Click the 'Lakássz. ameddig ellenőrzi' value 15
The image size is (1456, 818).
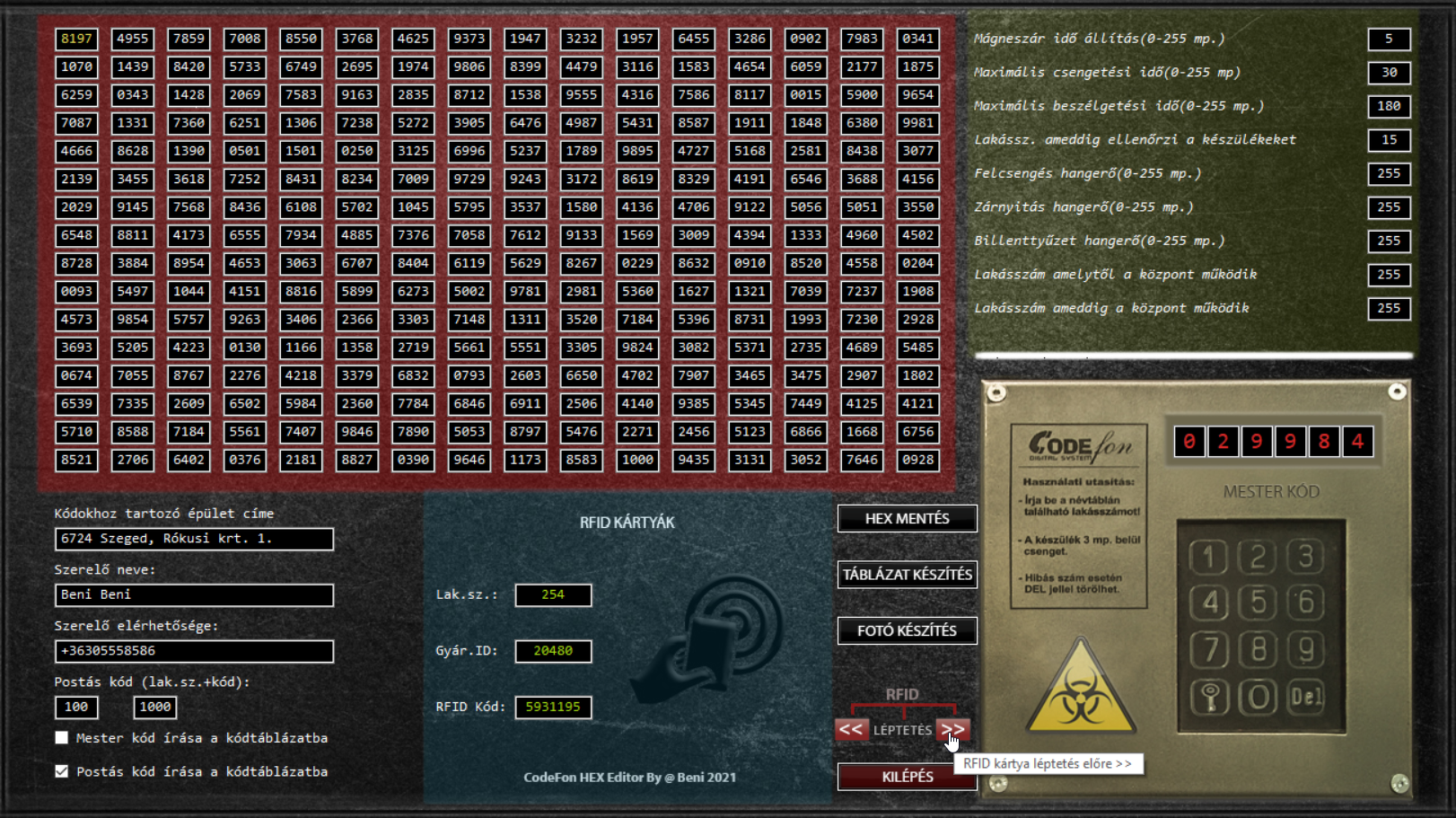(x=1389, y=140)
